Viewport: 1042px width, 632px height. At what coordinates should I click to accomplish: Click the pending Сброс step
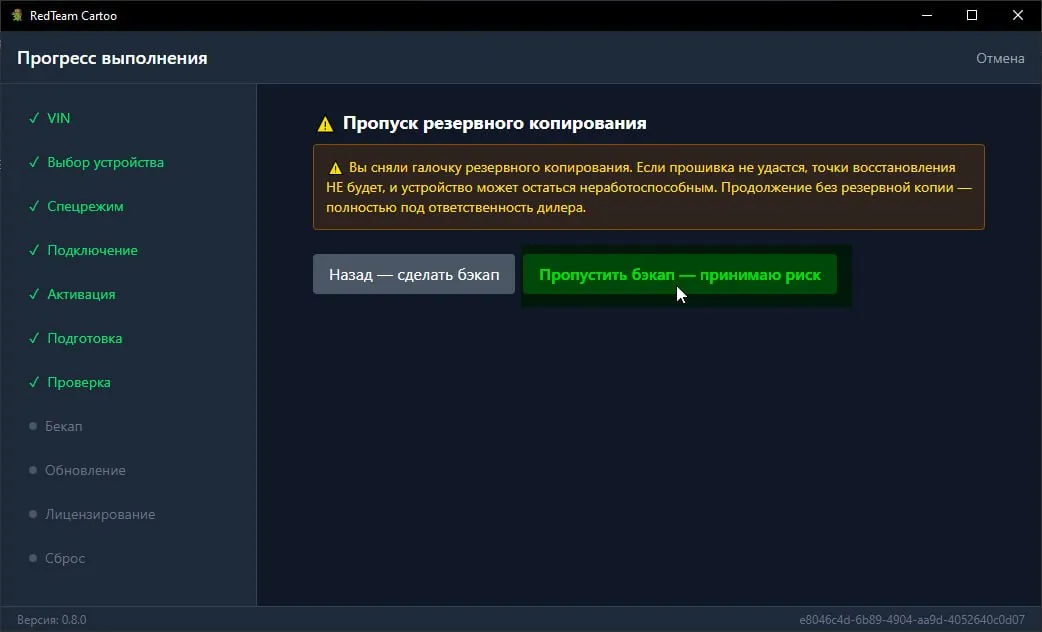64,558
